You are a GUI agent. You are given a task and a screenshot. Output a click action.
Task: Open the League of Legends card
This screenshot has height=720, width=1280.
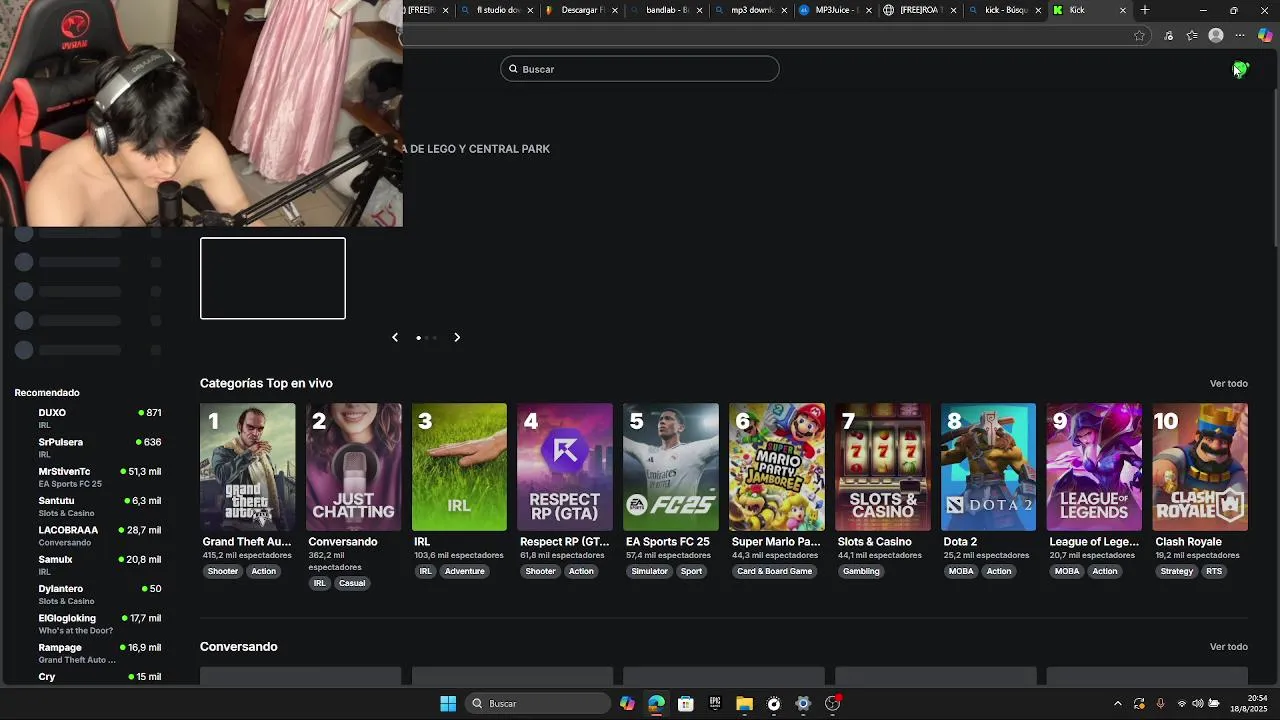pos(1094,467)
